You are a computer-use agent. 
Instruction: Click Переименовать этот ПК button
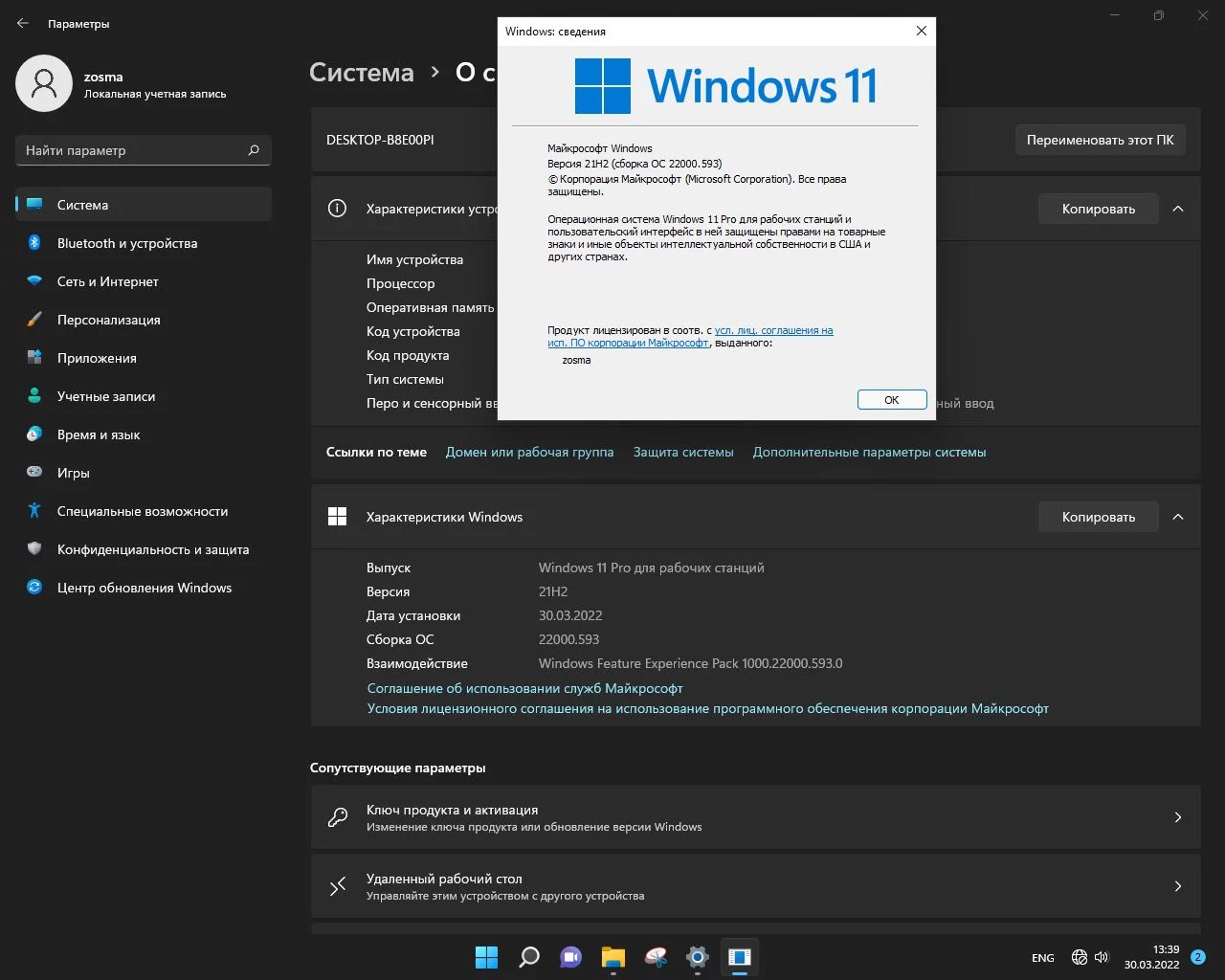(x=1100, y=140)
